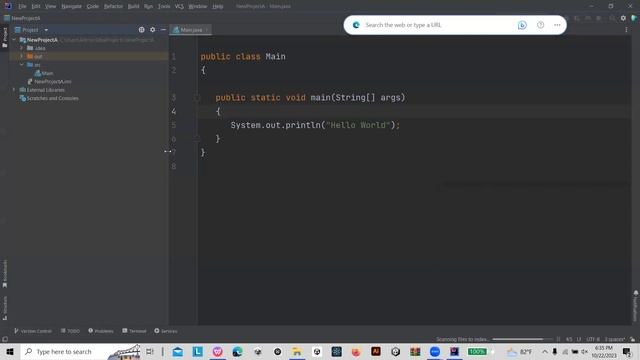Open Task View on the taskbar
The image size is (640, 360).
click(x=150, y=351)
